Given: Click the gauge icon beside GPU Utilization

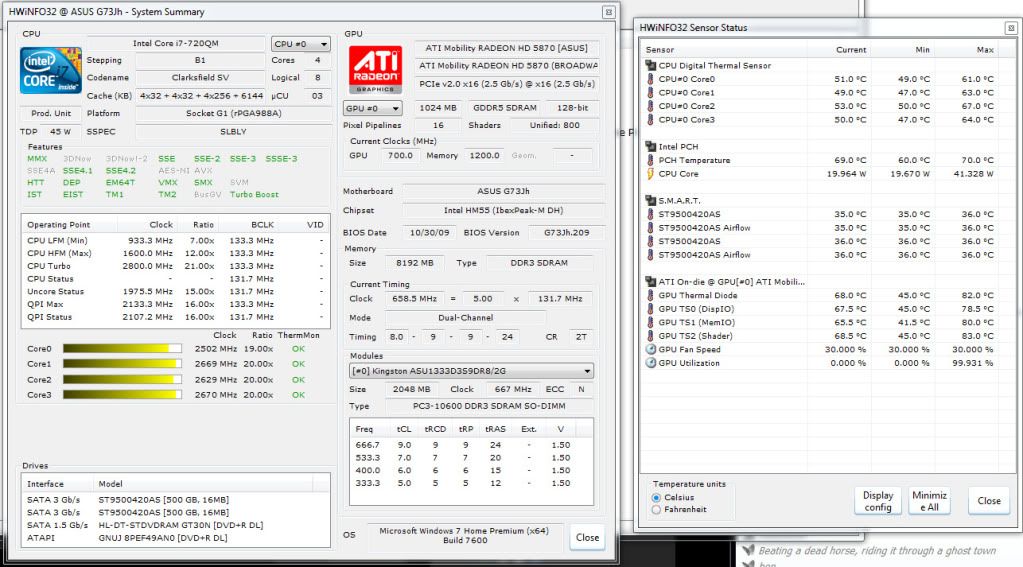Looking at the screenshot, I should pyautogui.click(x=650, y=363).
